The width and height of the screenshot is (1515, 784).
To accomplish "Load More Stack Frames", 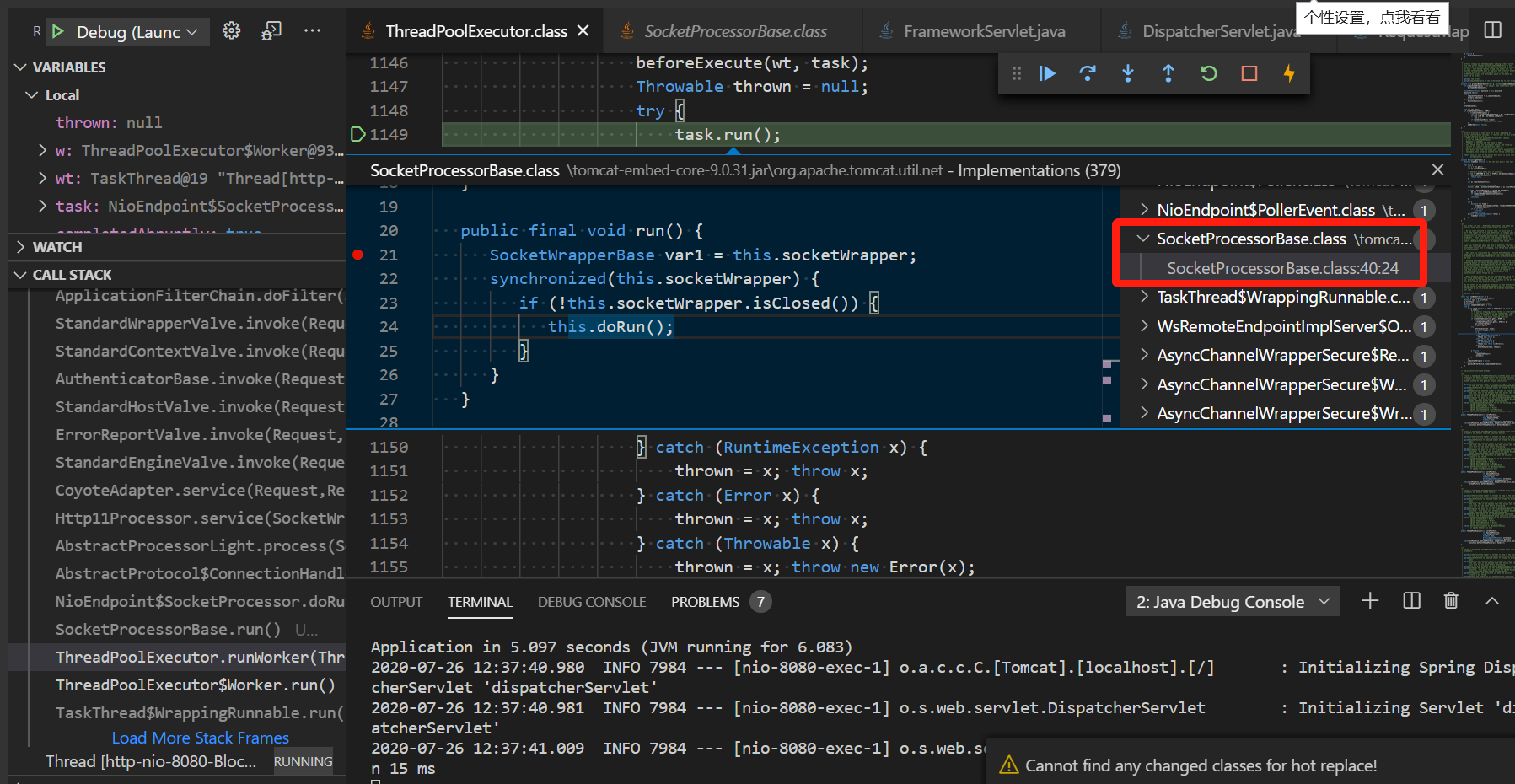I will (200, 737).
